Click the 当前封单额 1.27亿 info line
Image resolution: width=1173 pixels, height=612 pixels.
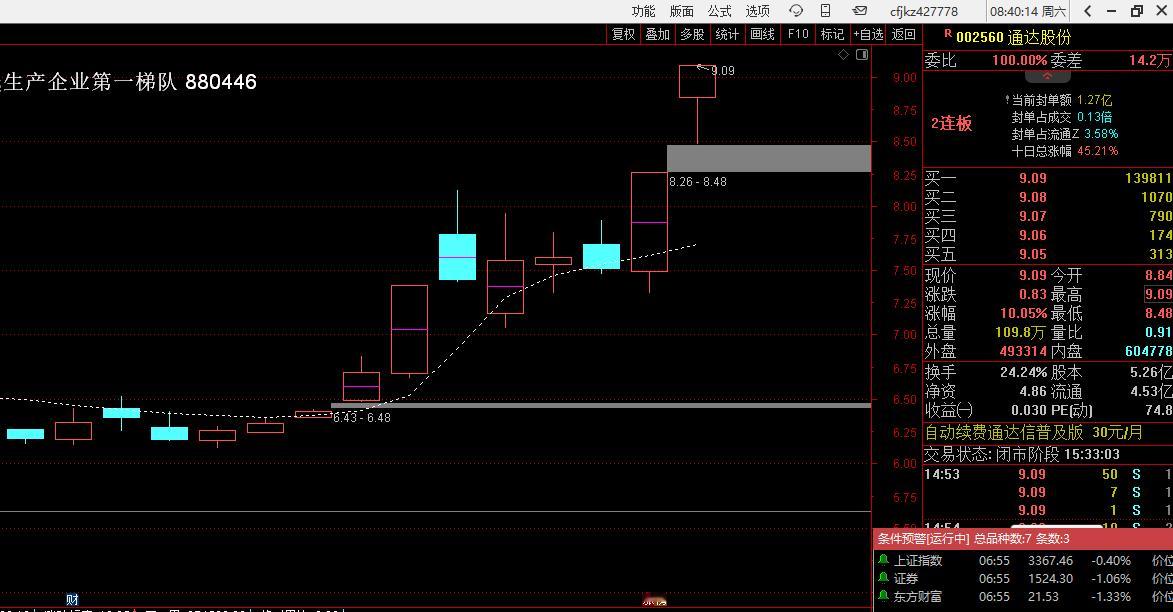point(1059,100)
